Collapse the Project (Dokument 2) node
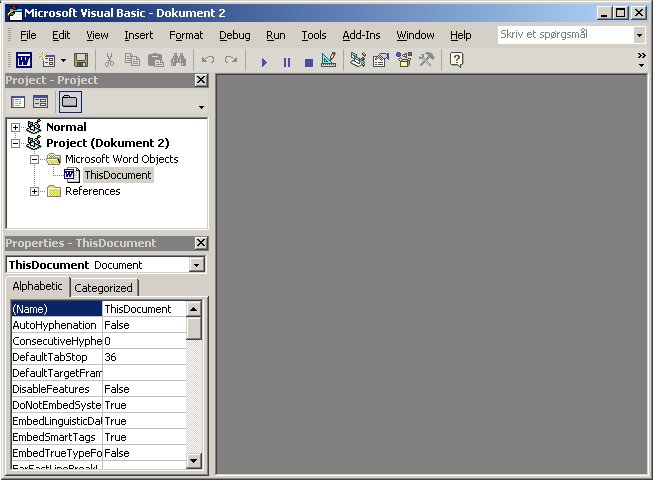This screenshot has height=480, width=653. pyautogui.click(x=15, y=144)
